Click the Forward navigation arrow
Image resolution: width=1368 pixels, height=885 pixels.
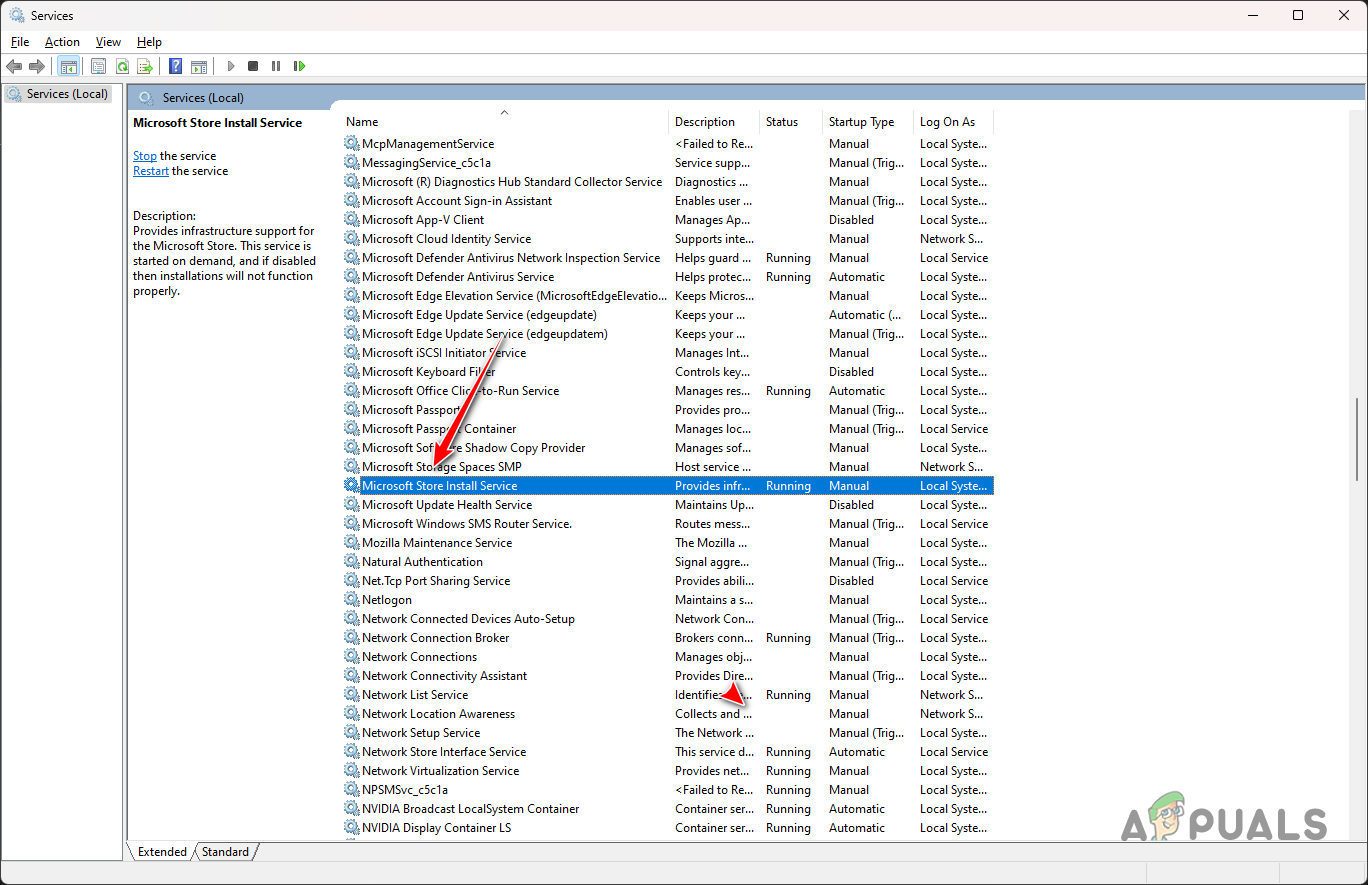coord(37,66)
